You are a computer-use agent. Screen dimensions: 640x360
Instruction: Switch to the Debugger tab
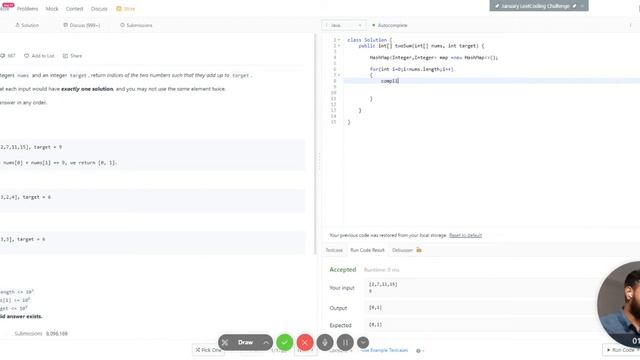coord(402,250)
